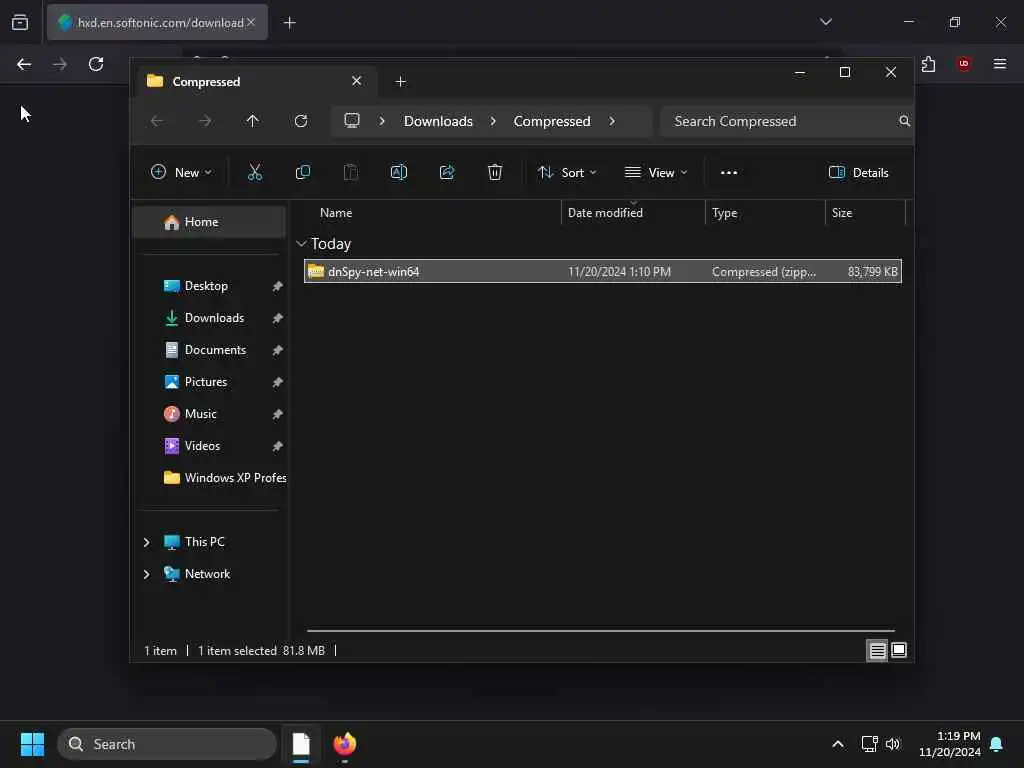Click the taskbar Search box
This screenshot has height=768, width=1024.
coord(167,744)
